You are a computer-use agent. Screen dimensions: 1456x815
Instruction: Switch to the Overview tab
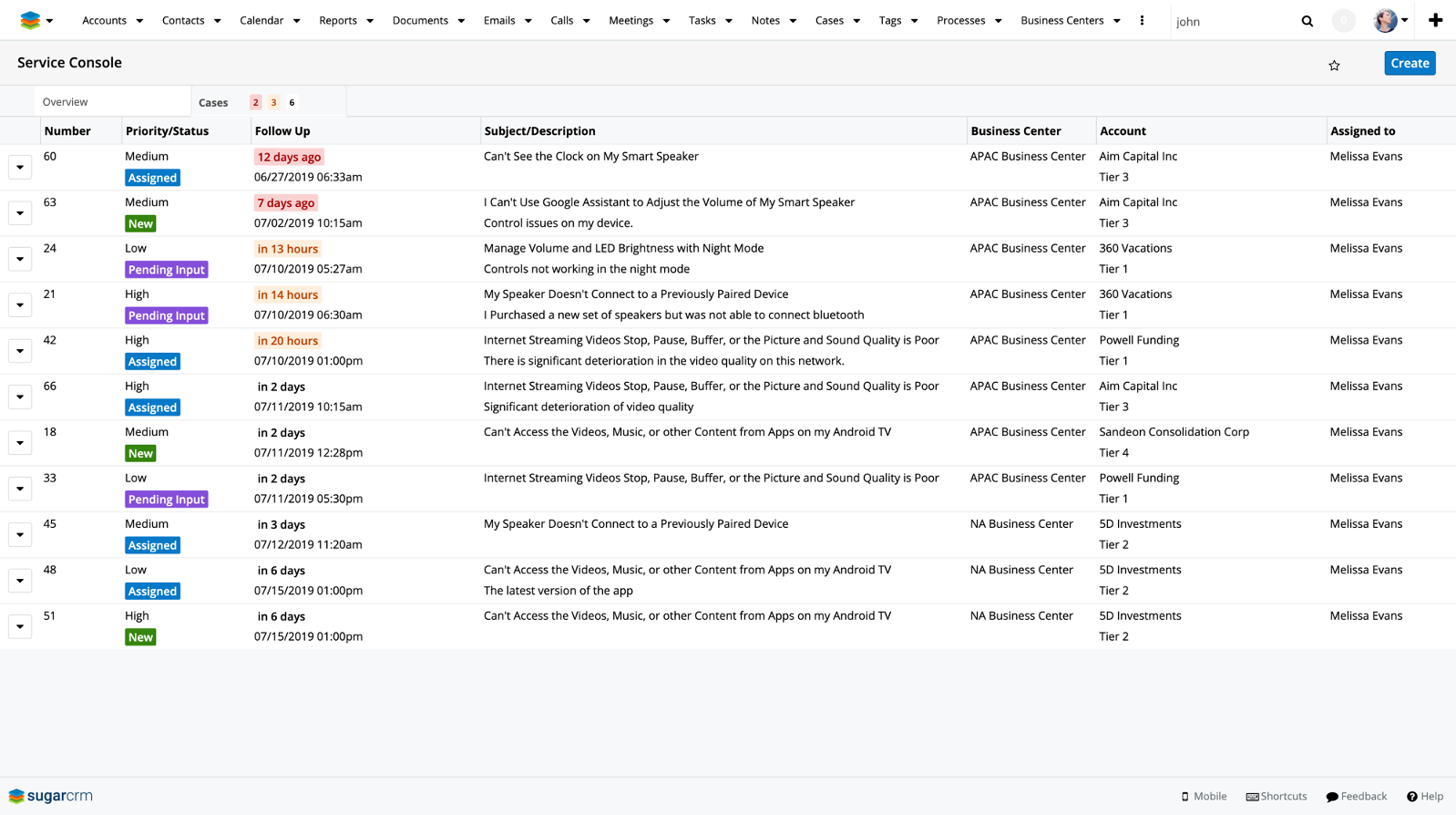[66, 102]
